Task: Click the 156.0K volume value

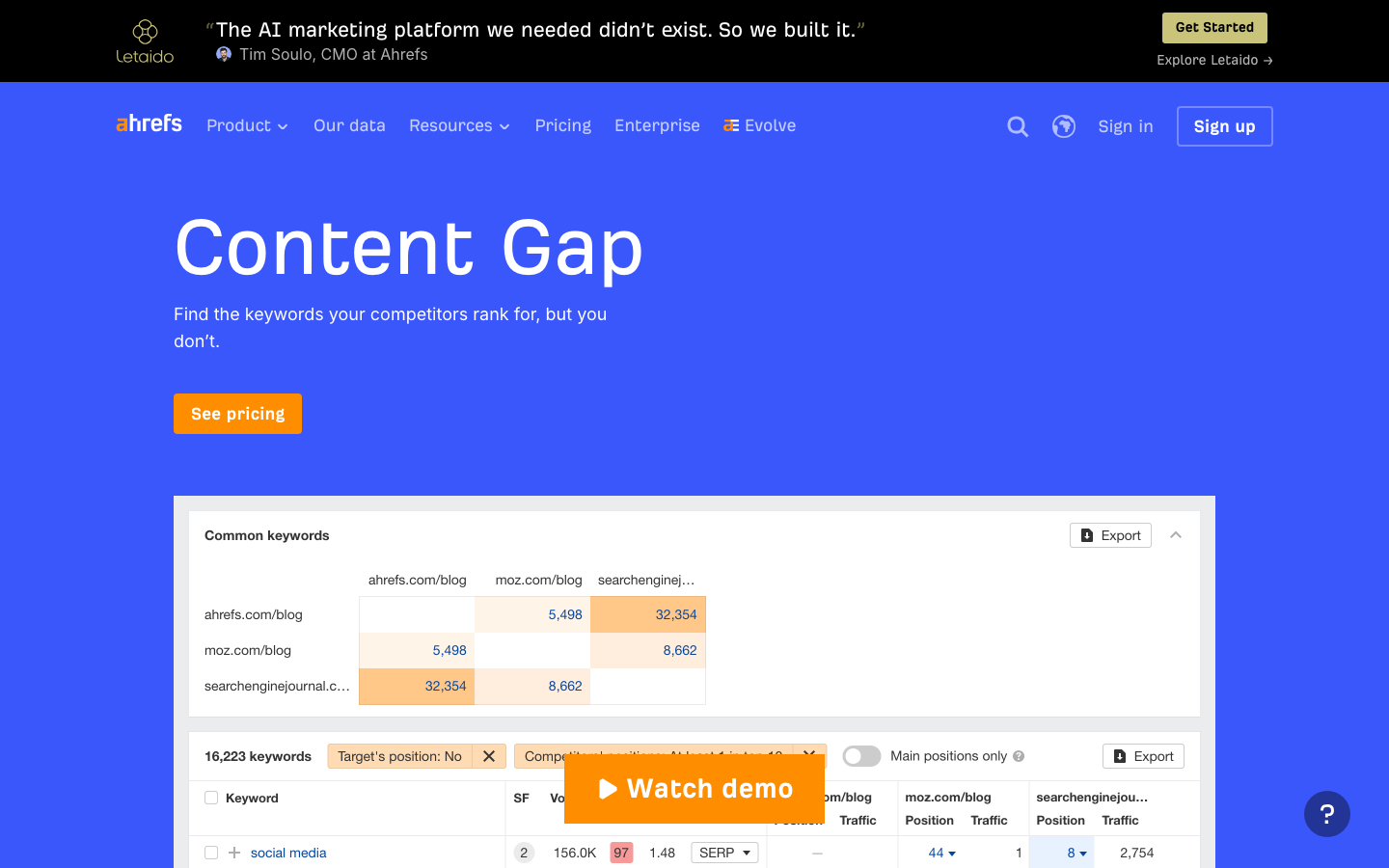Action: point(575,853)
